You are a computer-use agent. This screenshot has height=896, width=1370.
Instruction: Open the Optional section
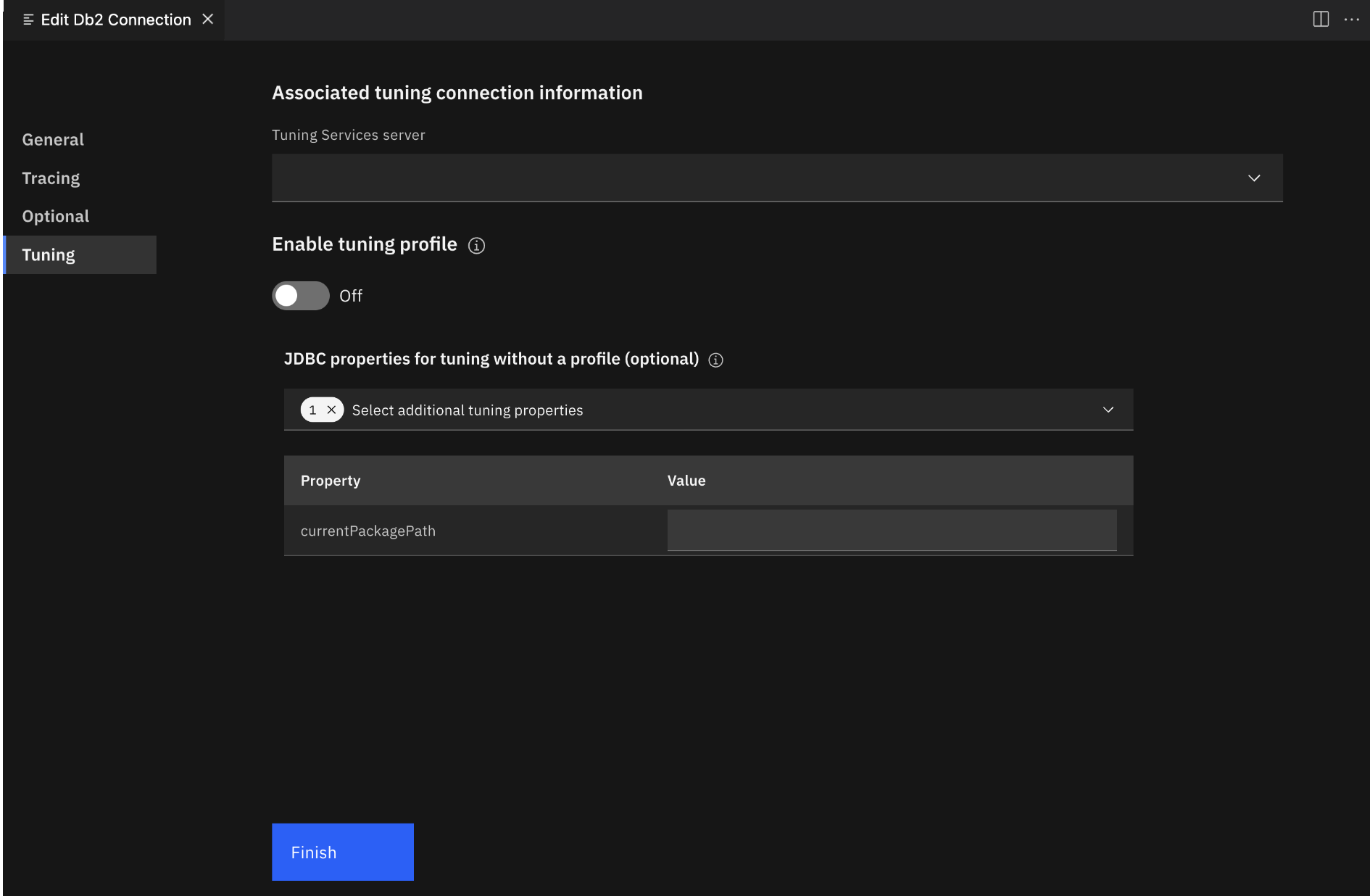pos(56,217)
